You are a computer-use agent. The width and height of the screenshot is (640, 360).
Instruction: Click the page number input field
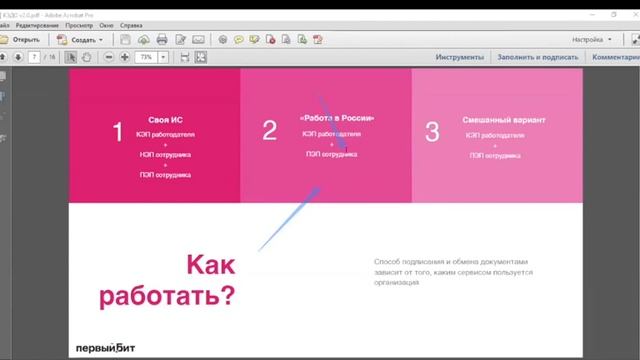34,57
